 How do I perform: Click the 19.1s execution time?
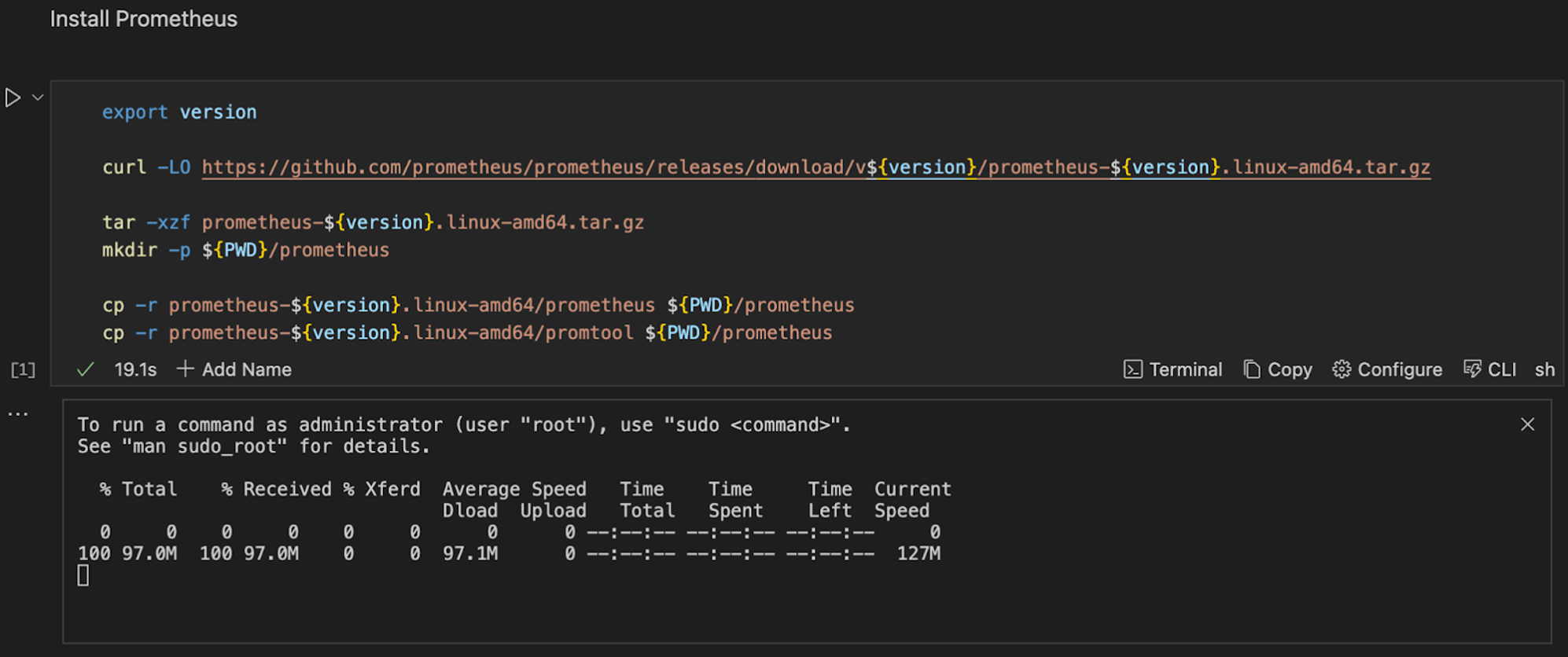click(135, 369)
